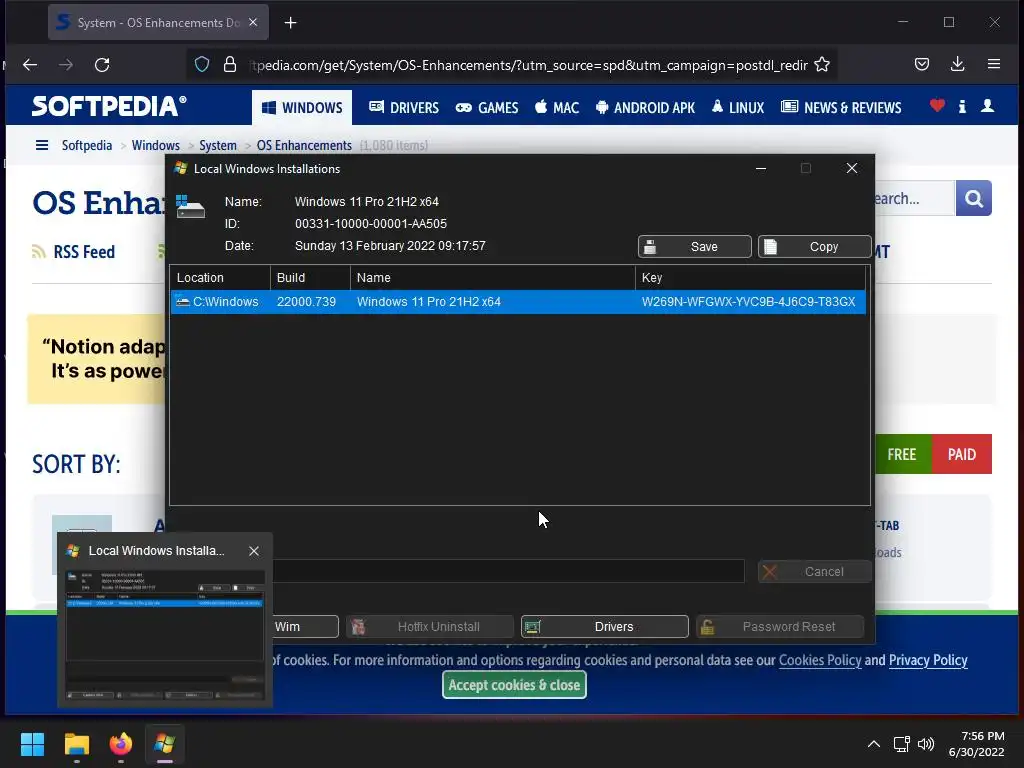Click the network icon in system tray
The image size is (1024, 768).
(x=902, y=744)
